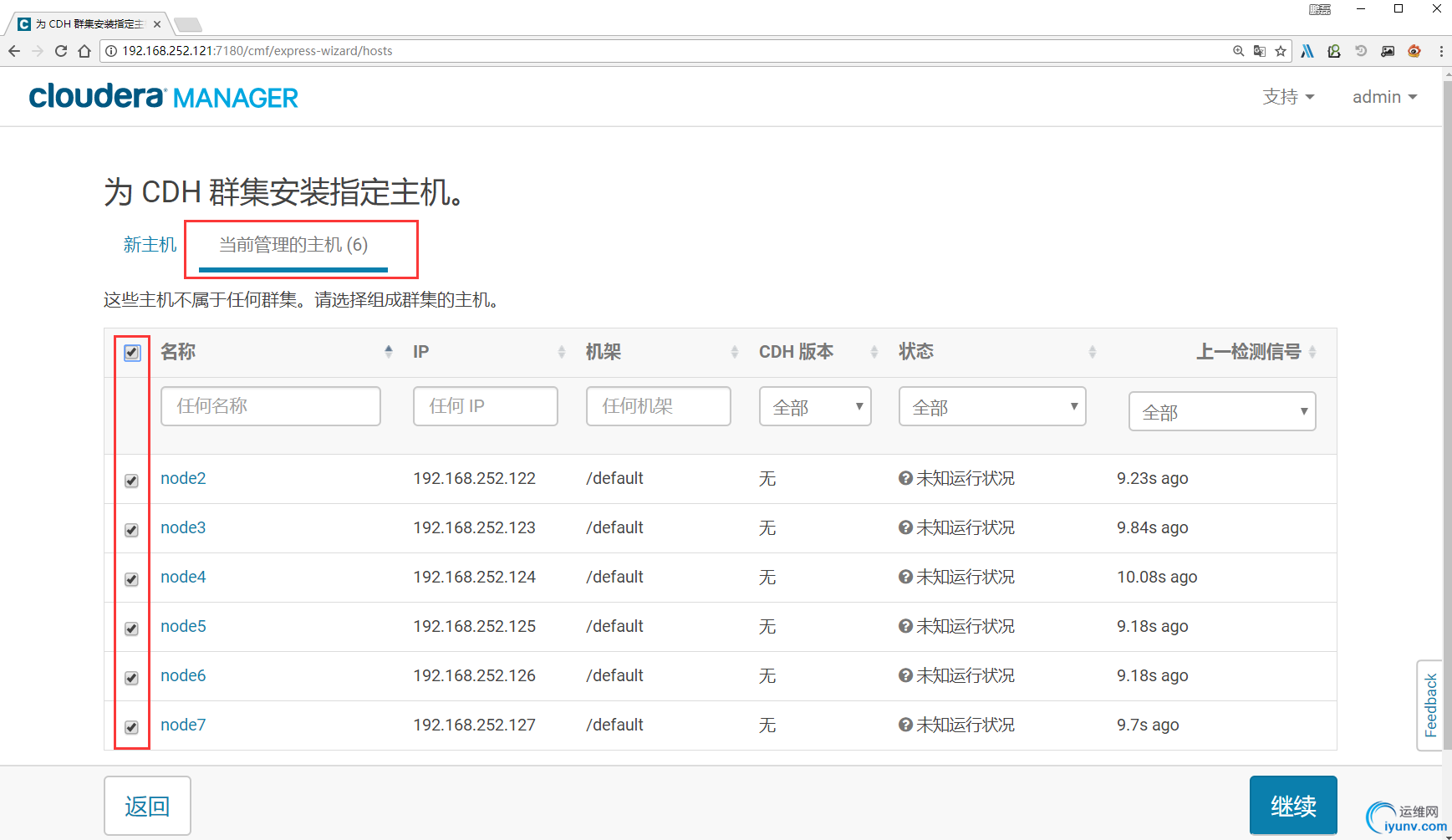Select the 10.08s ago heartbeat value
Viewport: 1452px width, 840px height.
[1157, 577]
